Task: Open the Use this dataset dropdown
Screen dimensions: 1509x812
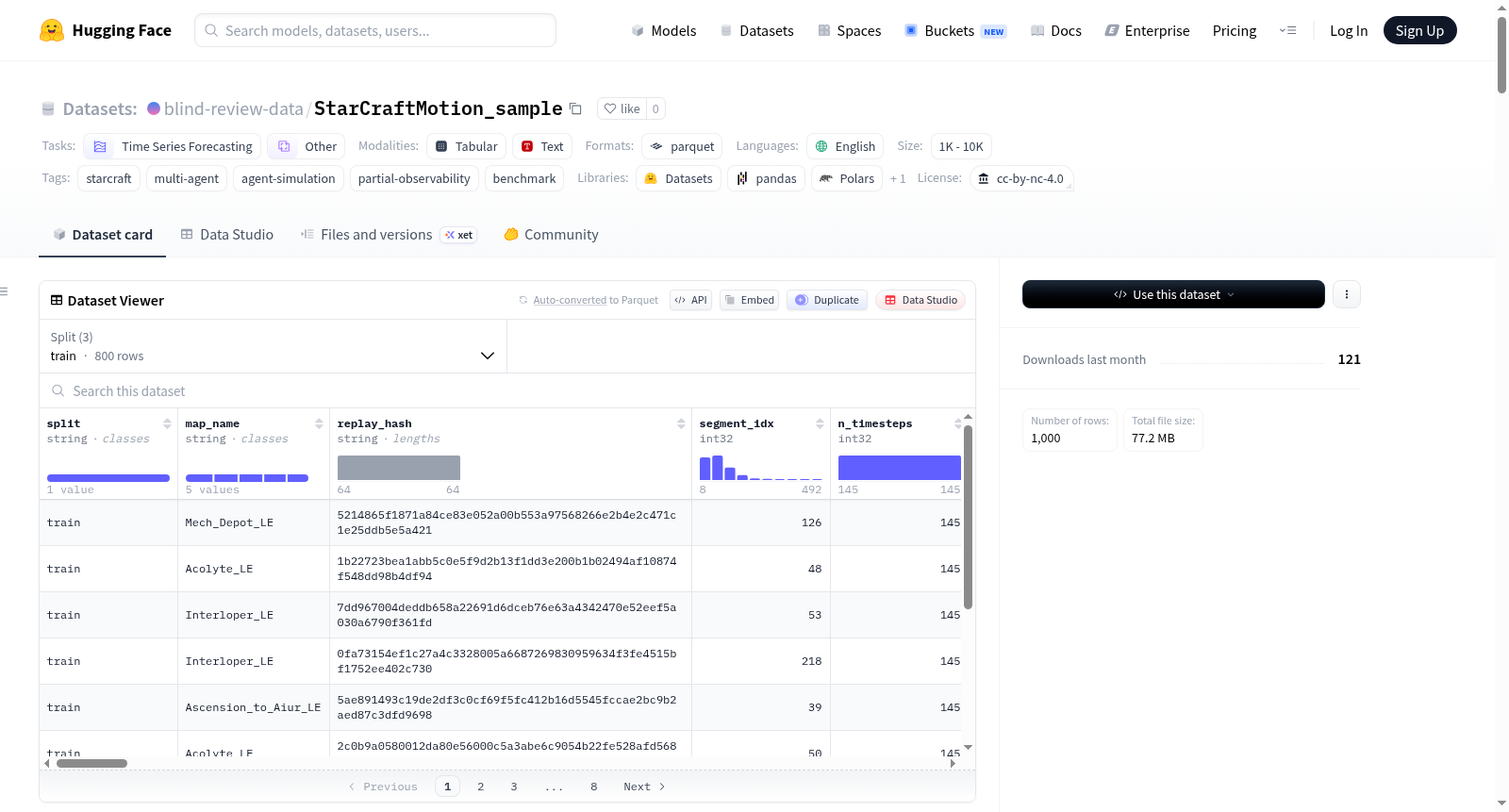Action: [x=1173, y=294]
